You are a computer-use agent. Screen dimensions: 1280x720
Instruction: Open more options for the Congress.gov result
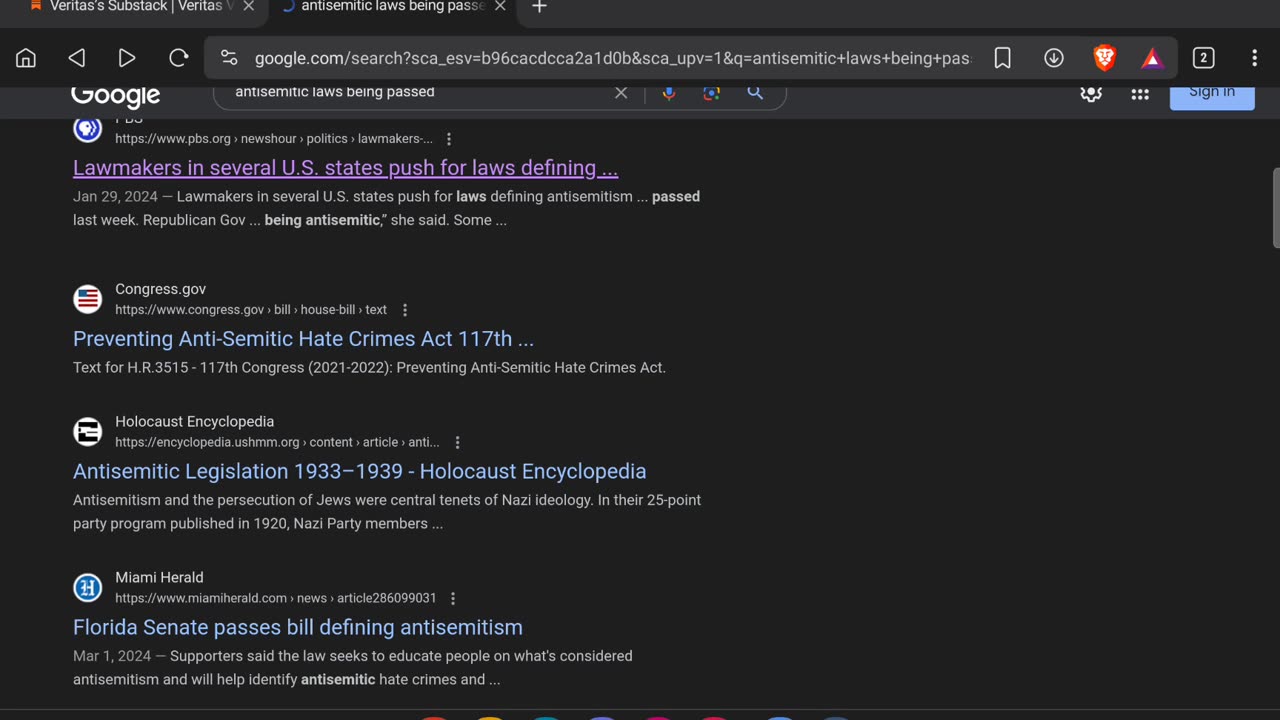click(x=405, y=310)
